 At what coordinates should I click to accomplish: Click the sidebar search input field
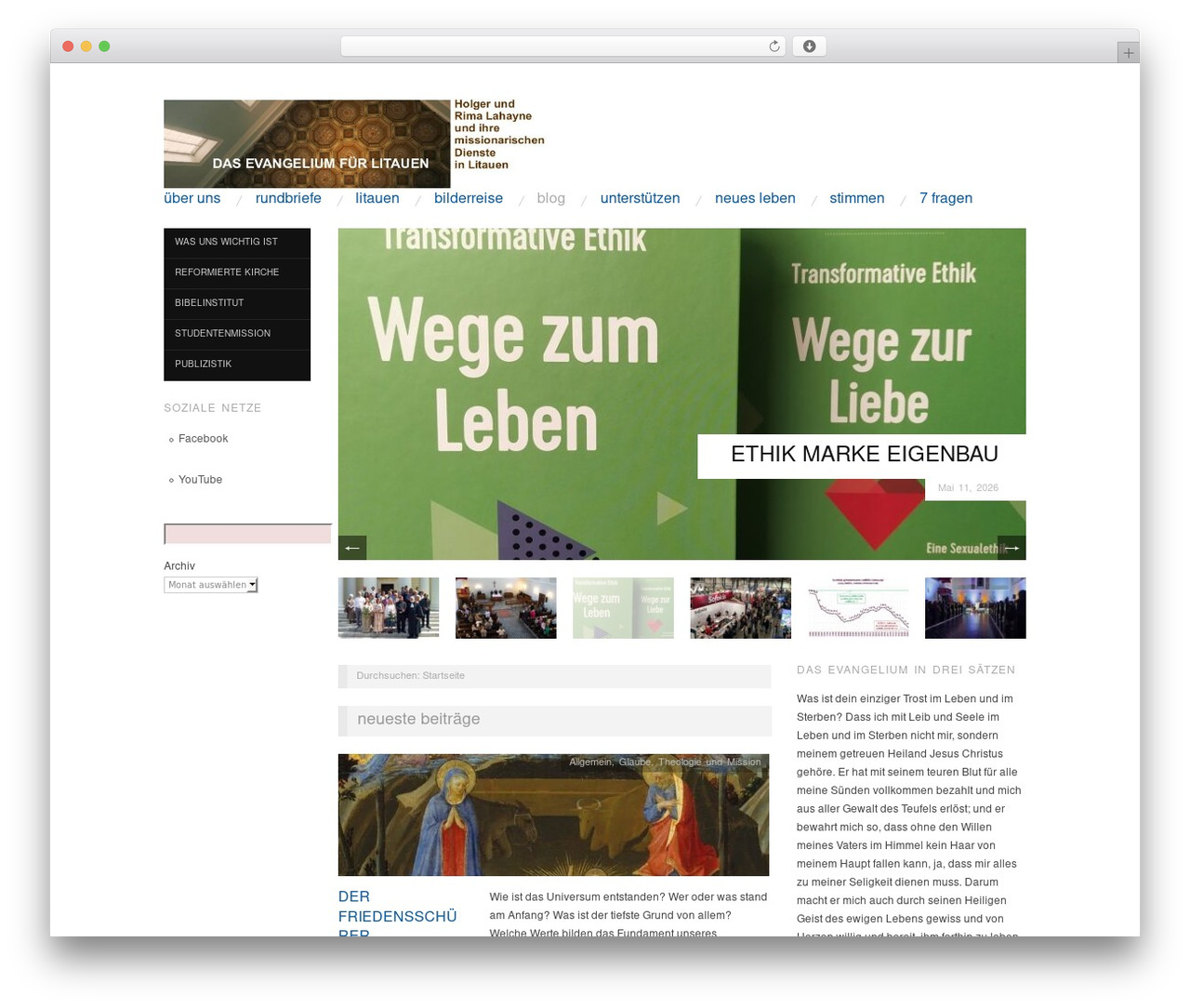tap(247, 534)
